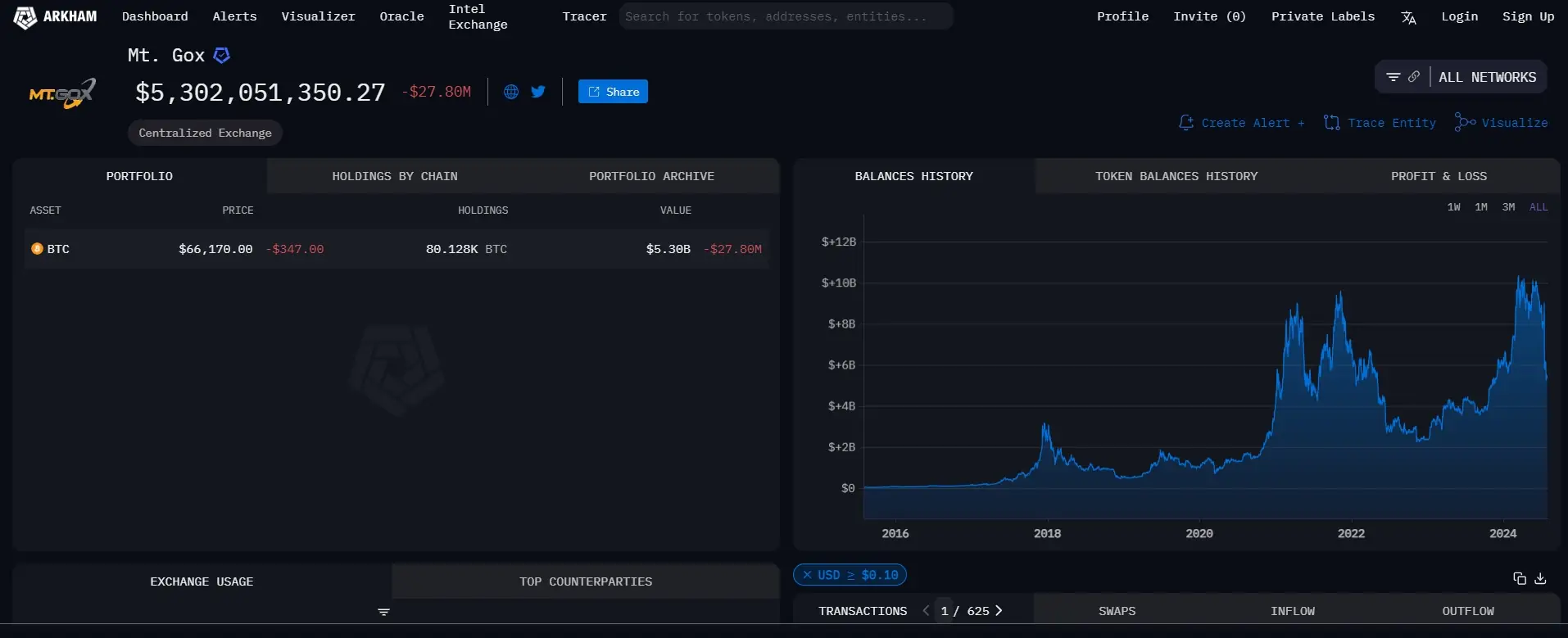Switch to PORTFOLIO ARCHIVE tab
This screenshot has width=1568, height=638.
point(651,176)
